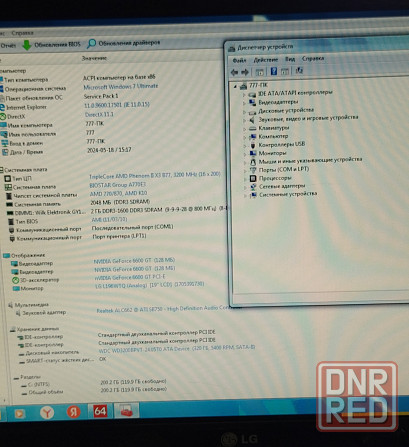Screen dimensions: 409x447
Task: Click the forward arrow in Device Manager toolbar
Action: (x=245, y=72)
